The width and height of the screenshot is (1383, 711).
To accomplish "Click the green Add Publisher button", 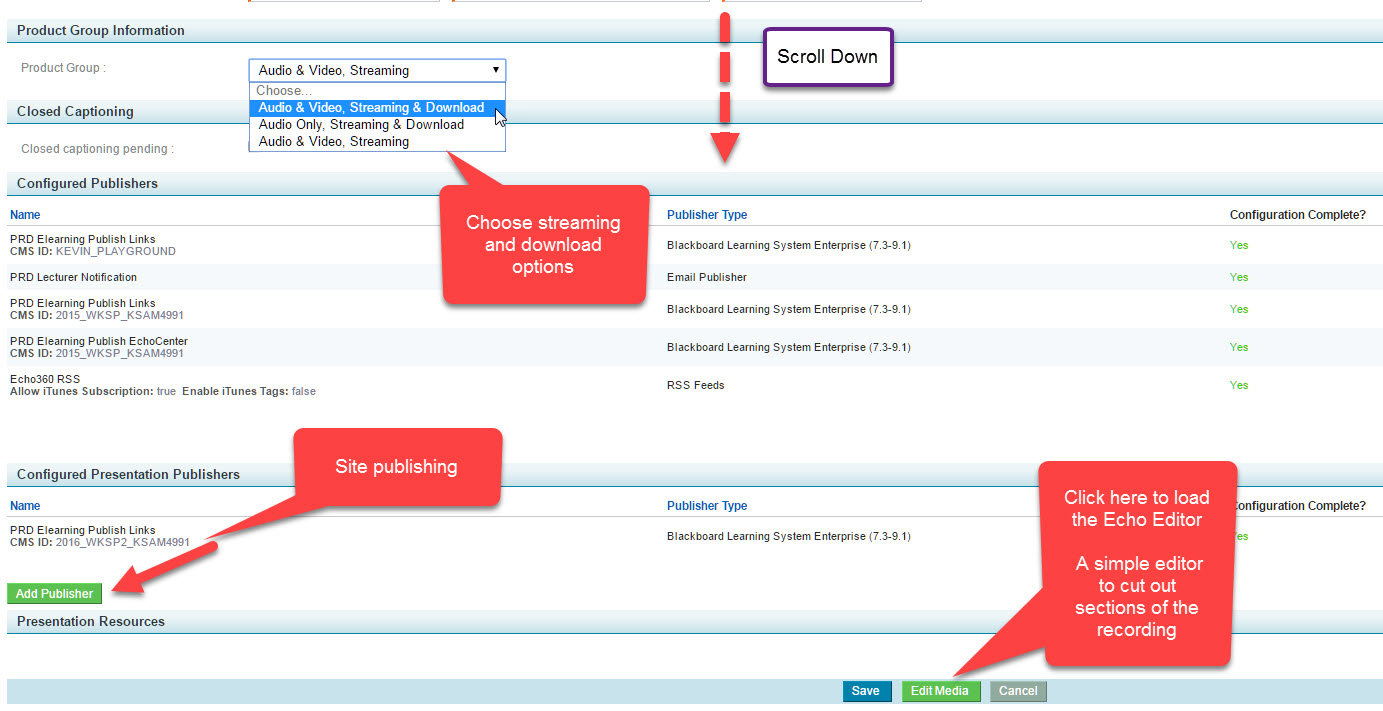I will click(55, 594).
